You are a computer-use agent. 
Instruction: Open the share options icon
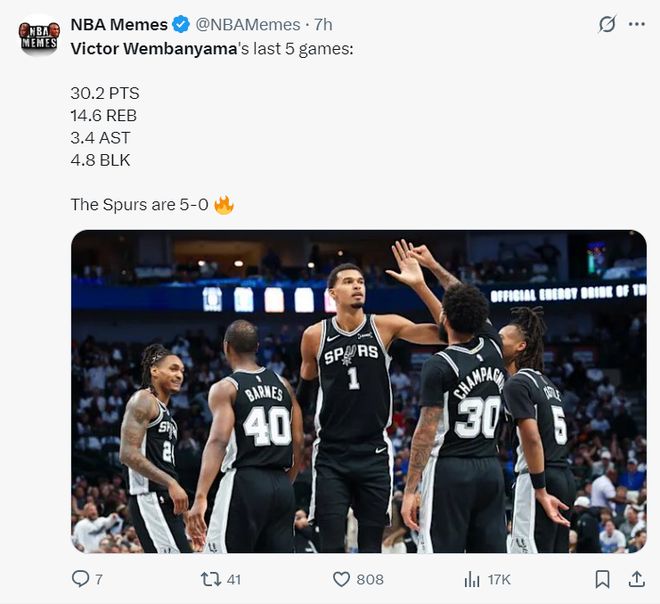(x=636, y=579)
